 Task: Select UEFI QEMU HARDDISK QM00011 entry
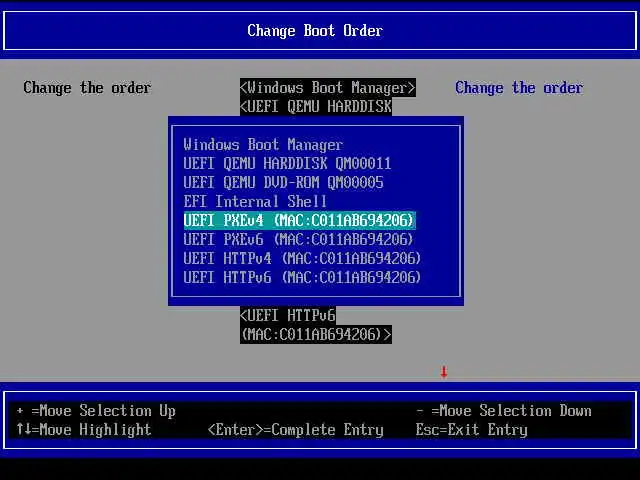click(x=287, y=164)
